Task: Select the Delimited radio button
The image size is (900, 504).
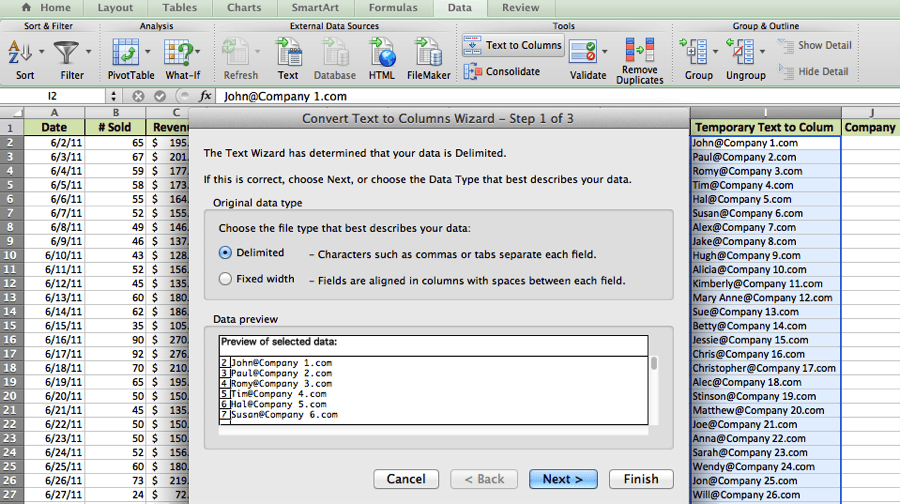Action: (x=226, y=253)
